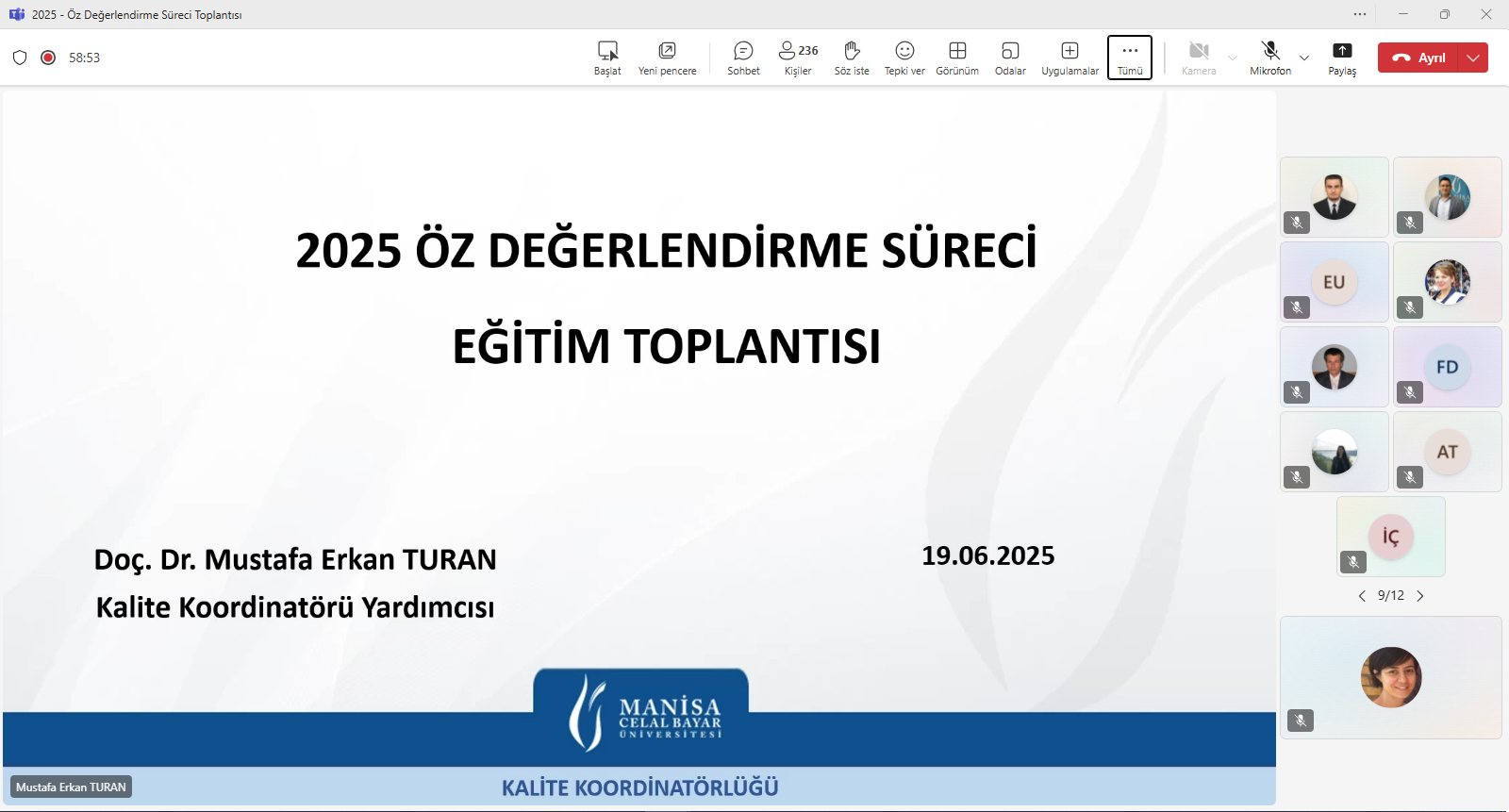Show the Kişiler participants list

(798, 58)
